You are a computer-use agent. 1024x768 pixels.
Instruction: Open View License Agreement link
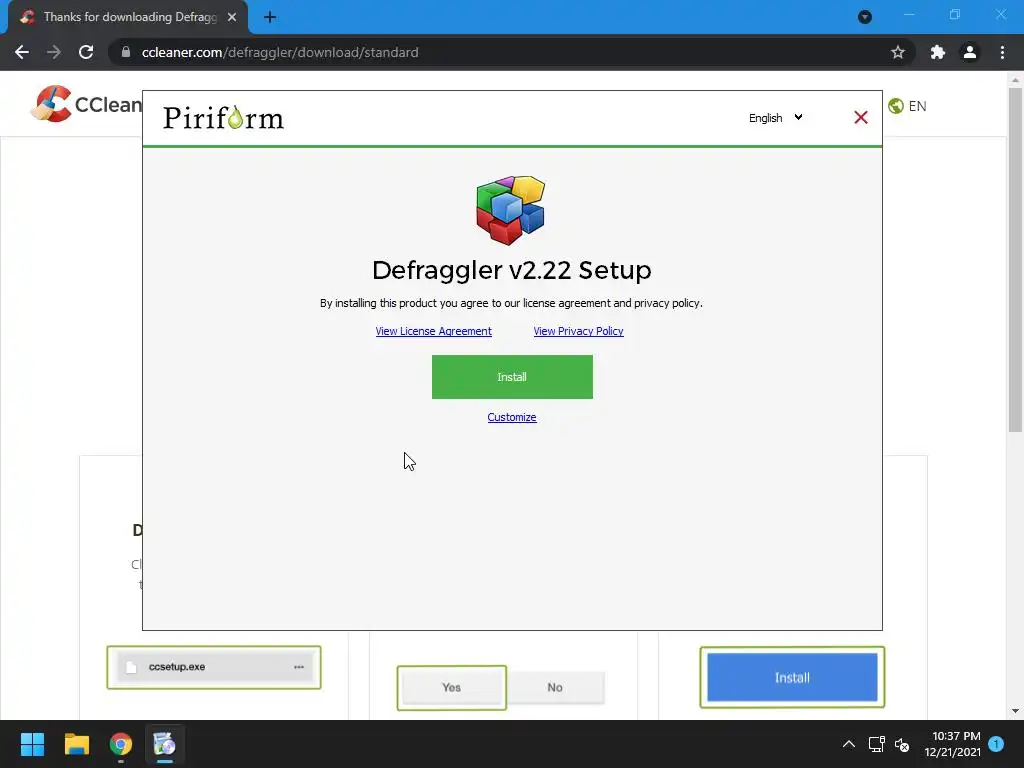(x=434, y=331)
